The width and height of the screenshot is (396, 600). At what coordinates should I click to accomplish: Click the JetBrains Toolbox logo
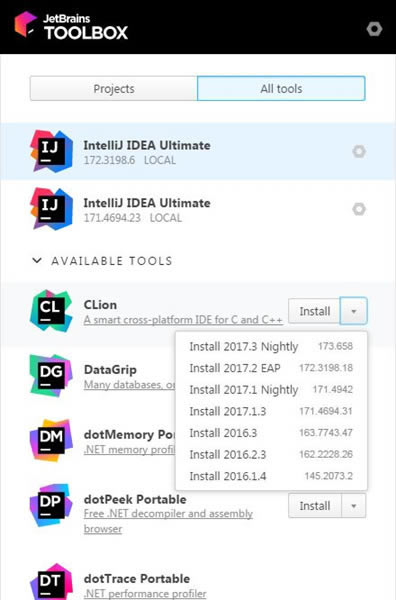tap(71, 26)
